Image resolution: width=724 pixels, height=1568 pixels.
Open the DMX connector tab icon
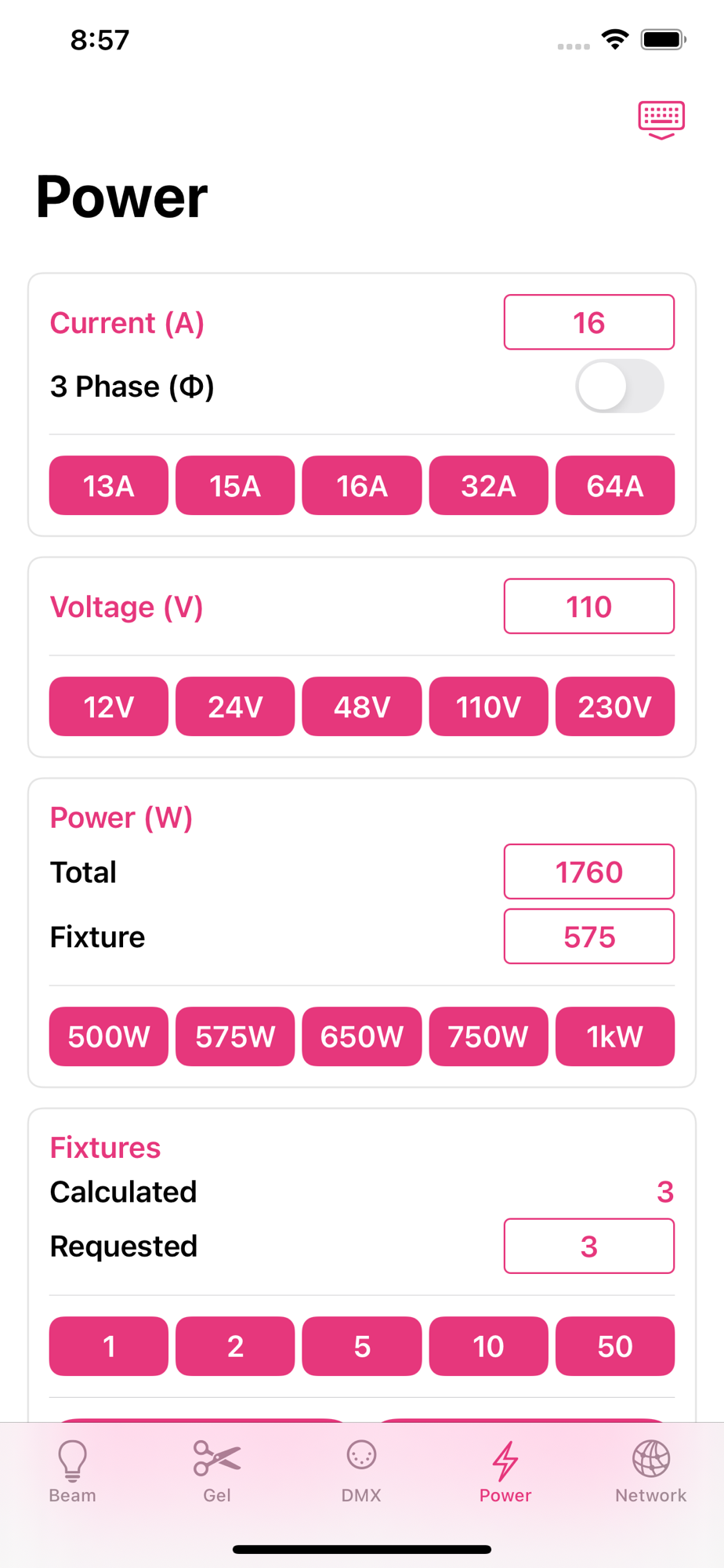361,1457
